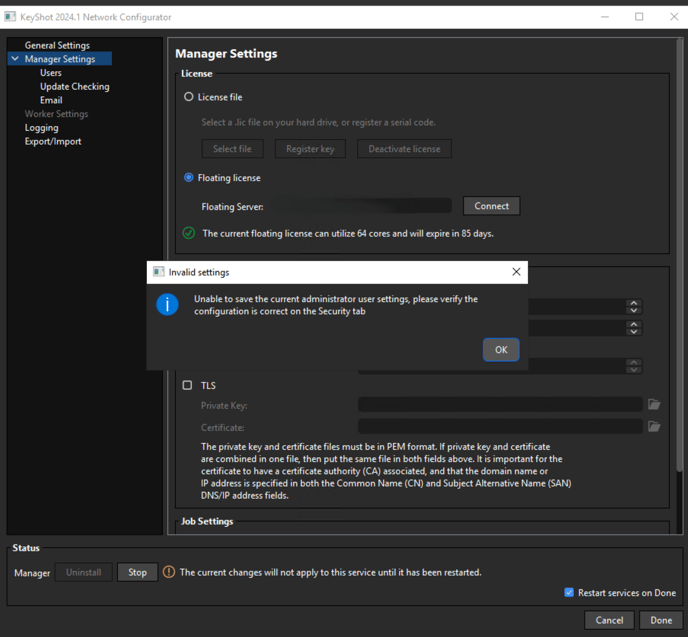Screen dimensions: 688x637
Task: Select the License file radio option
Action: tap(189, 97)
